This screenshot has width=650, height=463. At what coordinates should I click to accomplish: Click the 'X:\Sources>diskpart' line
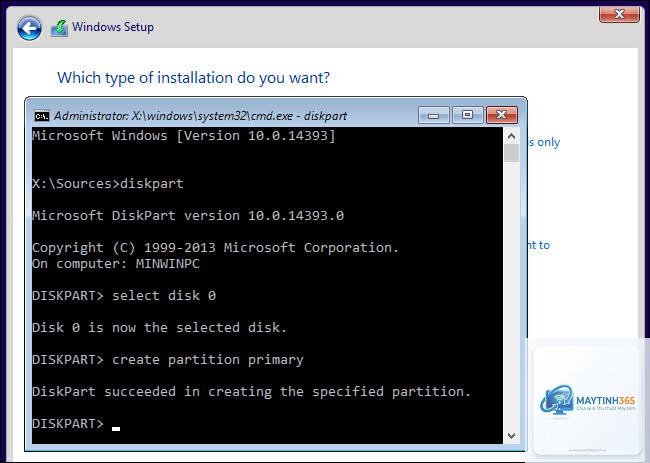(108, 184)
